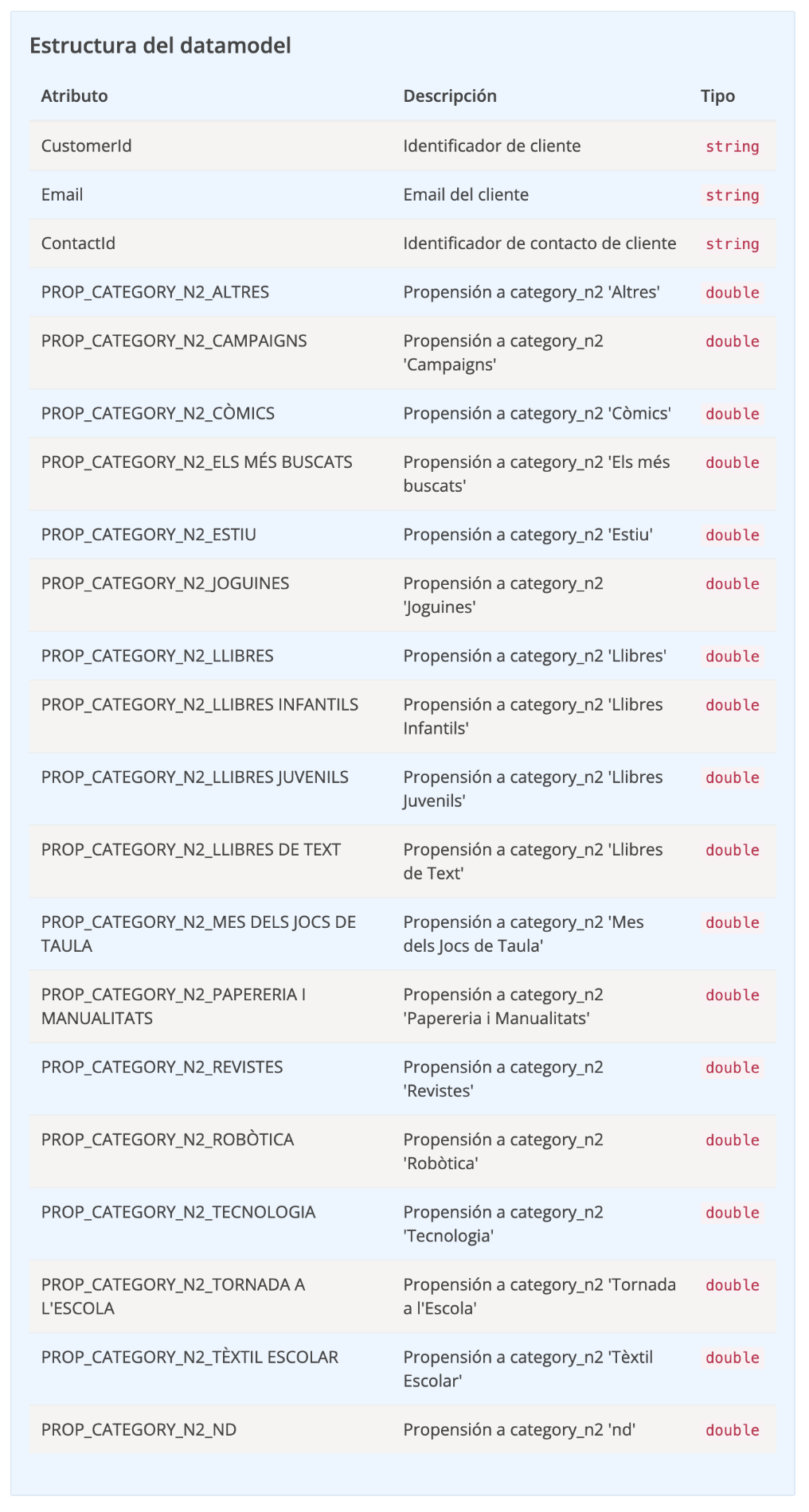Click the 'Els més buscats' propensity description
809x1512 pixels.
coord(536,474)
